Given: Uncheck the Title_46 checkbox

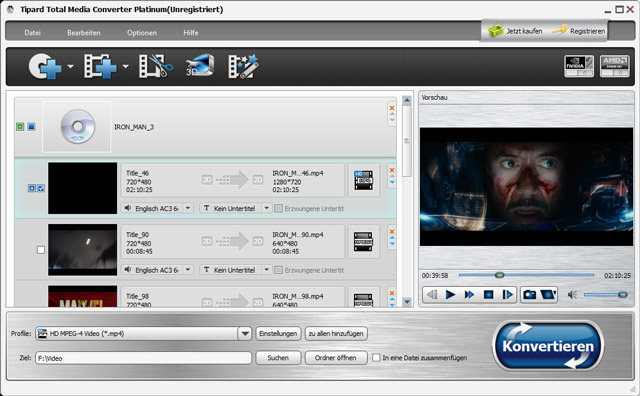Looking at the screenshot, I should tap(41, 188).
